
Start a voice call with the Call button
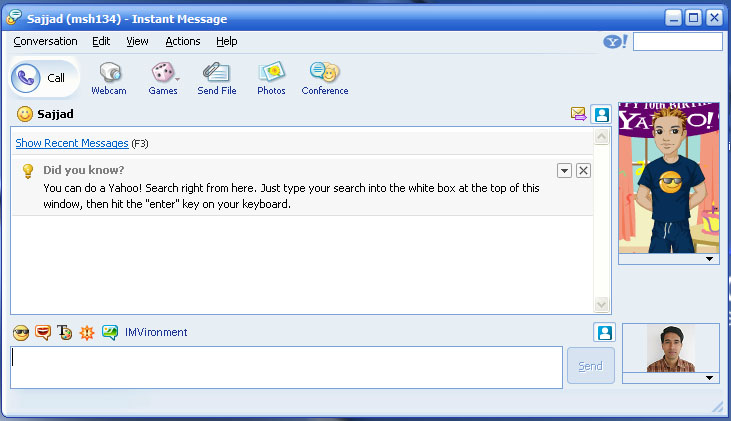pos(44,78)
